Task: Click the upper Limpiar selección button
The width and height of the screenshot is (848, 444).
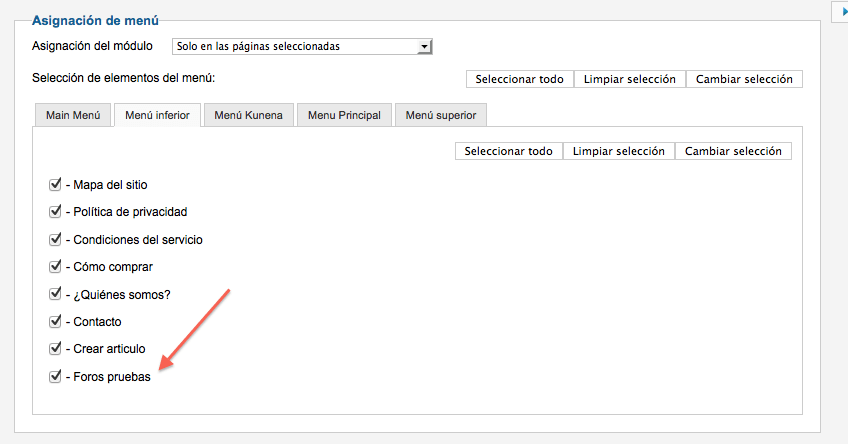Action: click(630, 79)
